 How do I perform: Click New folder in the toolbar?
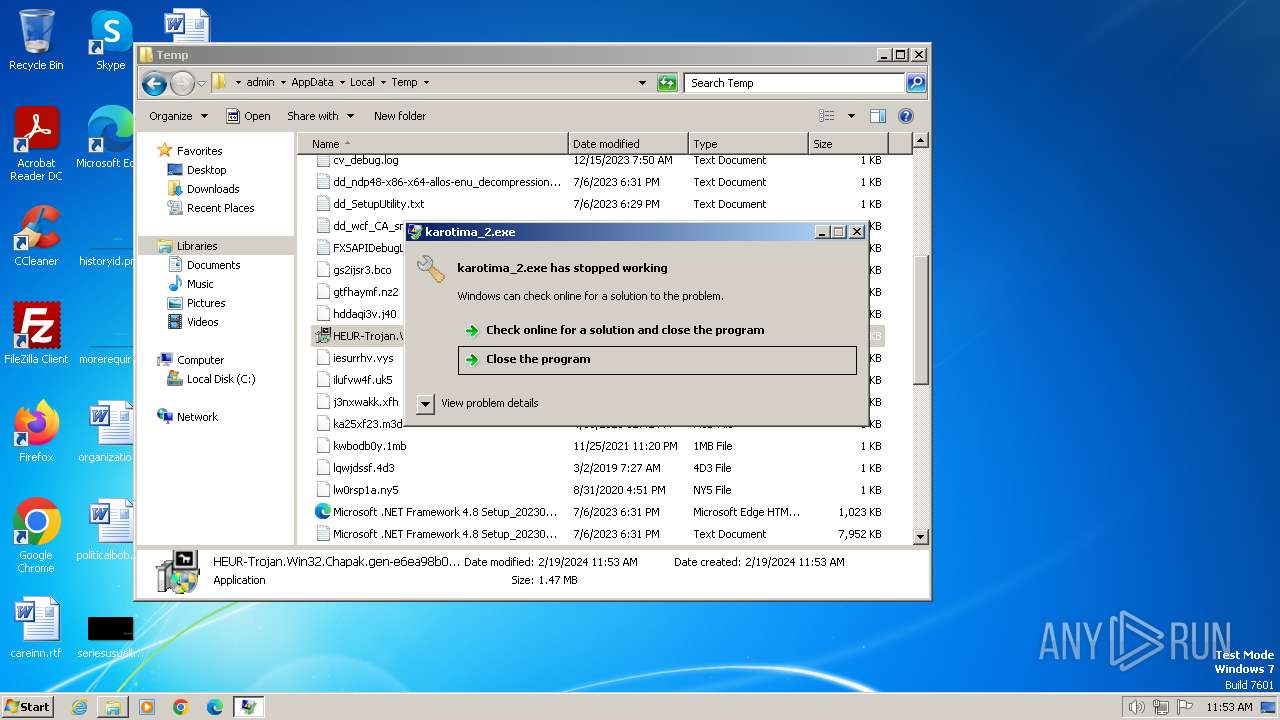[400, 116]
